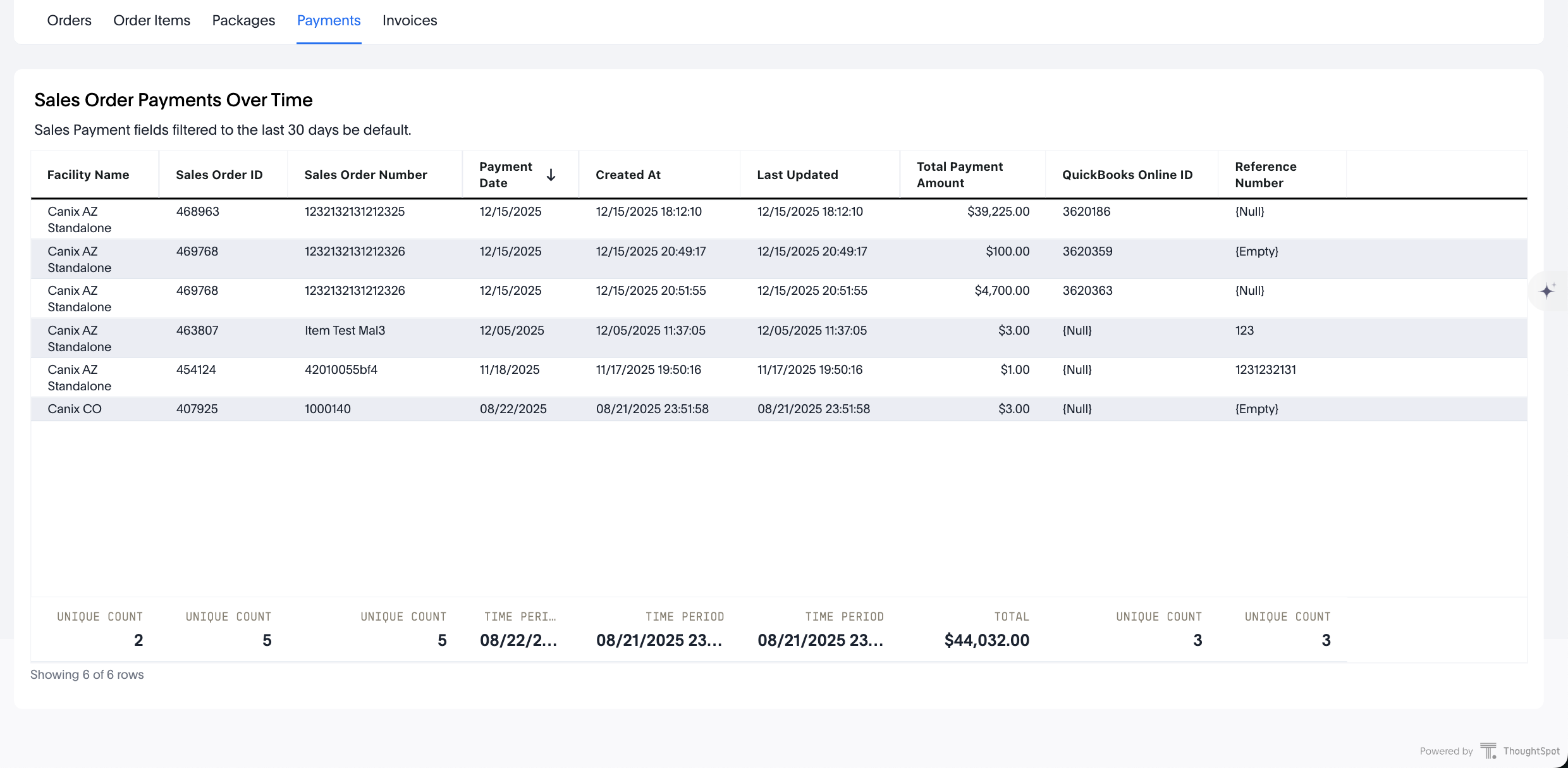The image size is (1568, 768).
Task: Click sales order ID 463807 cell
Action: (x=197, y=330)
